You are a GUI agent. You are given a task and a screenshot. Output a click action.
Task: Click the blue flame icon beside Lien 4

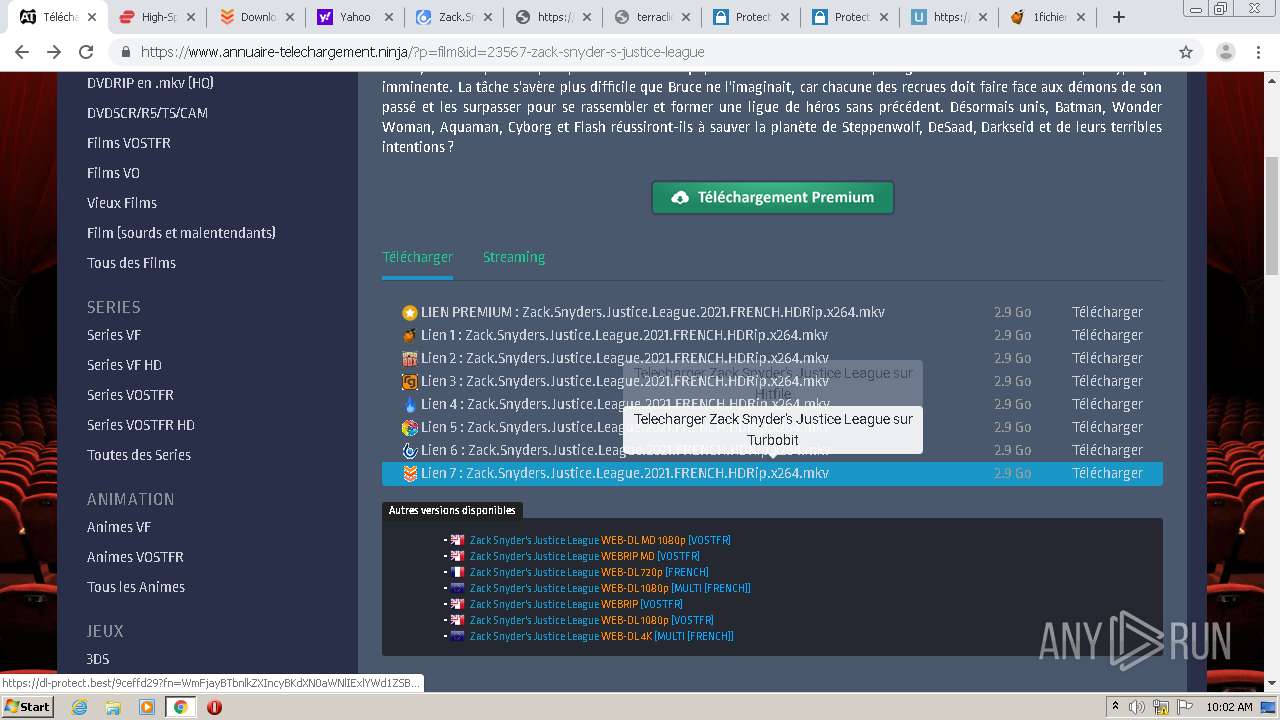pyautogui.click(x=409, y=404)
